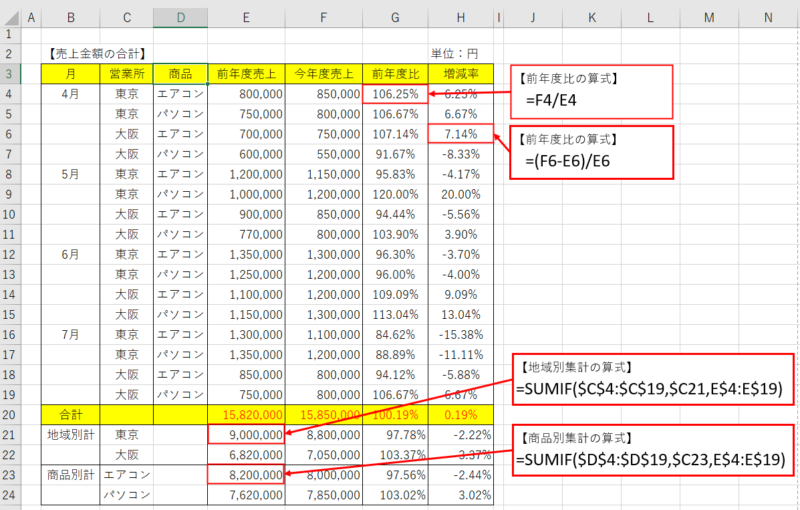800x510 pixels.
Task: Select cell showing 1,250,000
Action: click(246, 274)
